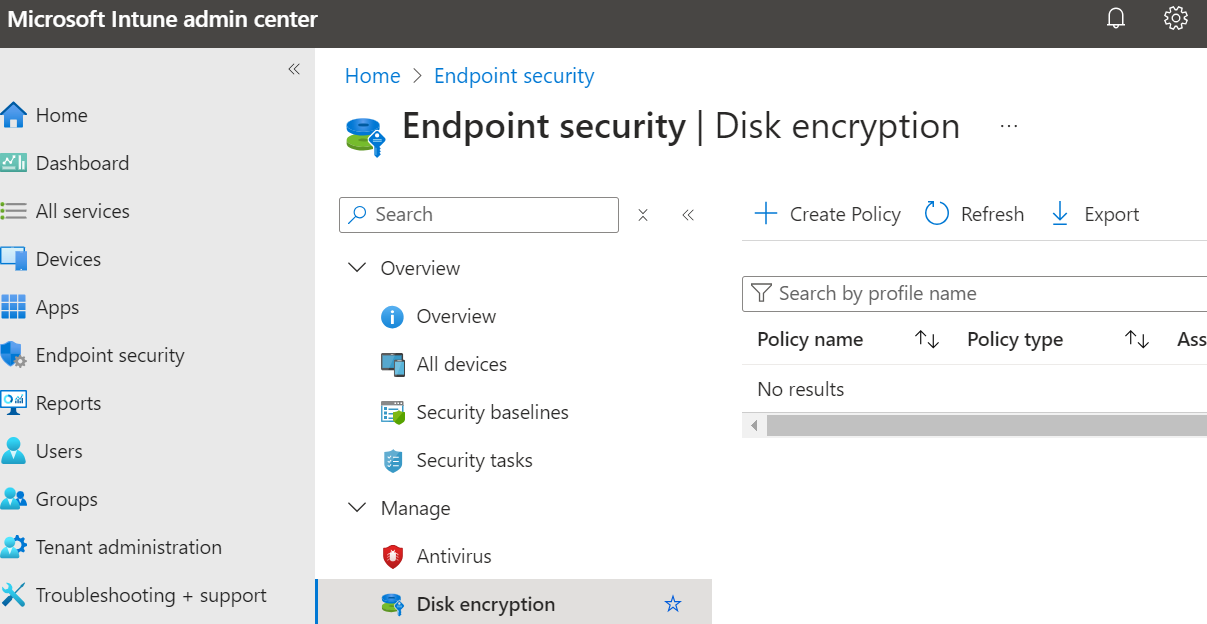Click the Search by profile name field
This screenshot has width=1207, height=624.
click(x=975, y=293)
